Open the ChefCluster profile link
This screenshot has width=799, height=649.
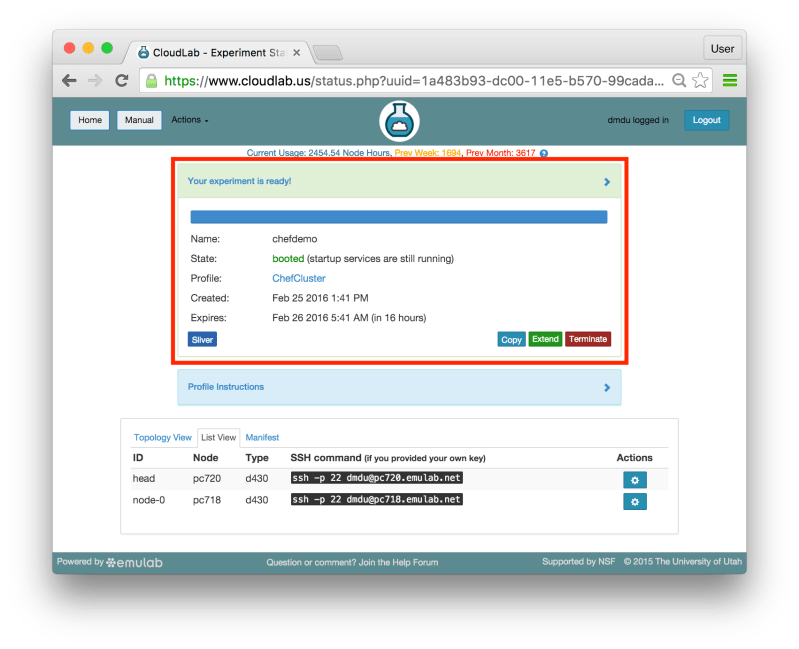tap(299, 278)
